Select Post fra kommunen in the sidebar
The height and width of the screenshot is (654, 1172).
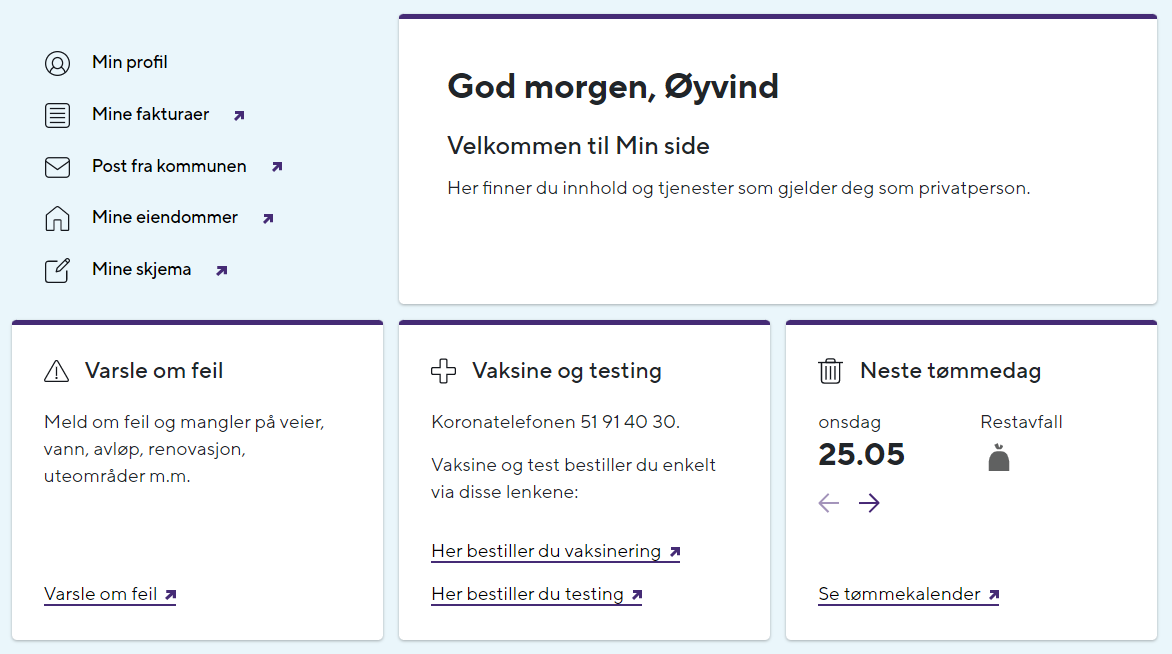click(166, 166)
